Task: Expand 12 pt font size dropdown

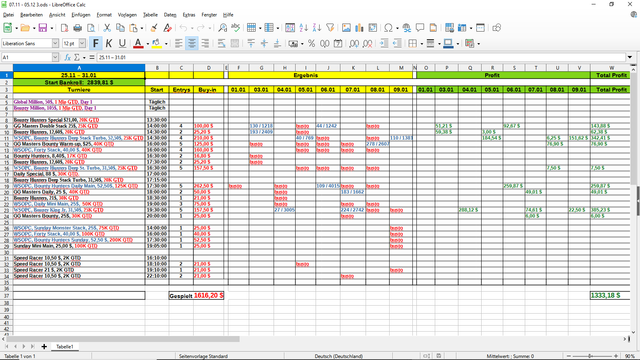Action: 82,43
